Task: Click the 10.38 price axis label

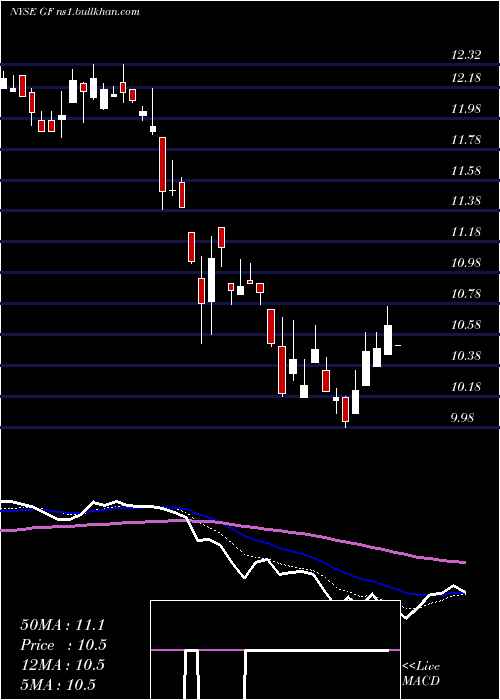Action: [x=466, y=356]
